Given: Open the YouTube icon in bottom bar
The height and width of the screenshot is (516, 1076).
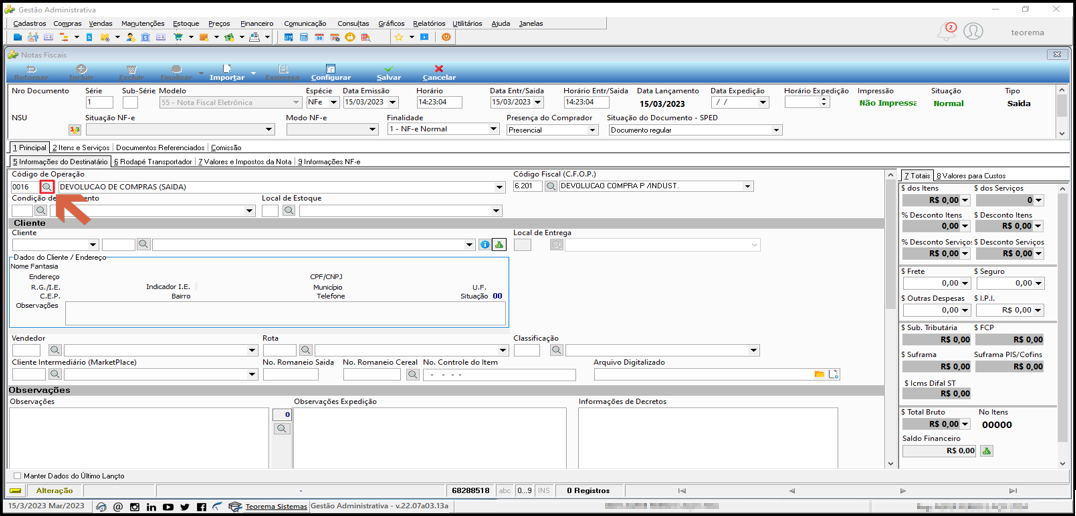Looking at the screenshot, I should tap(169, 507).
